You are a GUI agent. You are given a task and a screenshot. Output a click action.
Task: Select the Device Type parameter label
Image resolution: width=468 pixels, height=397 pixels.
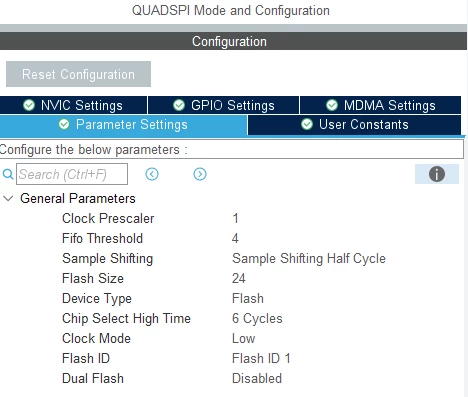coord(97,299)
